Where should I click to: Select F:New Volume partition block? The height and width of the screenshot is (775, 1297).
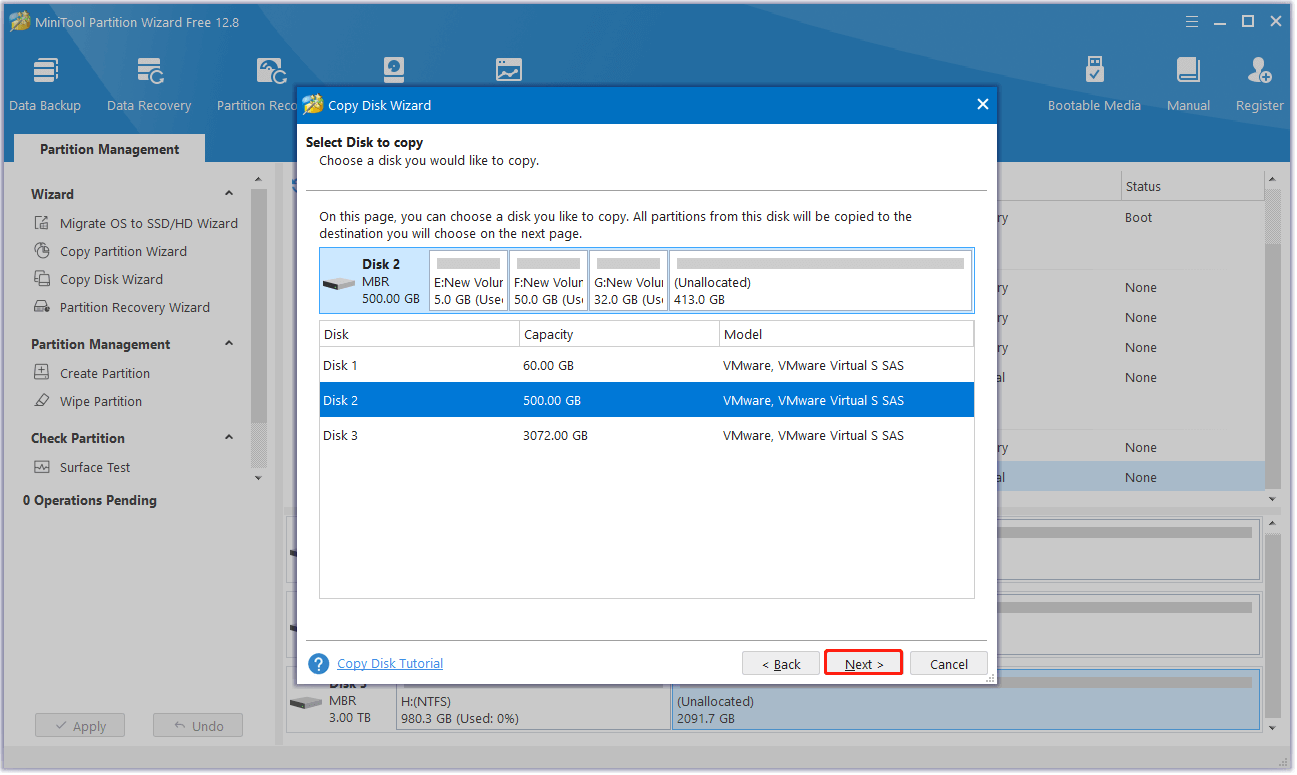click(548, 280)
